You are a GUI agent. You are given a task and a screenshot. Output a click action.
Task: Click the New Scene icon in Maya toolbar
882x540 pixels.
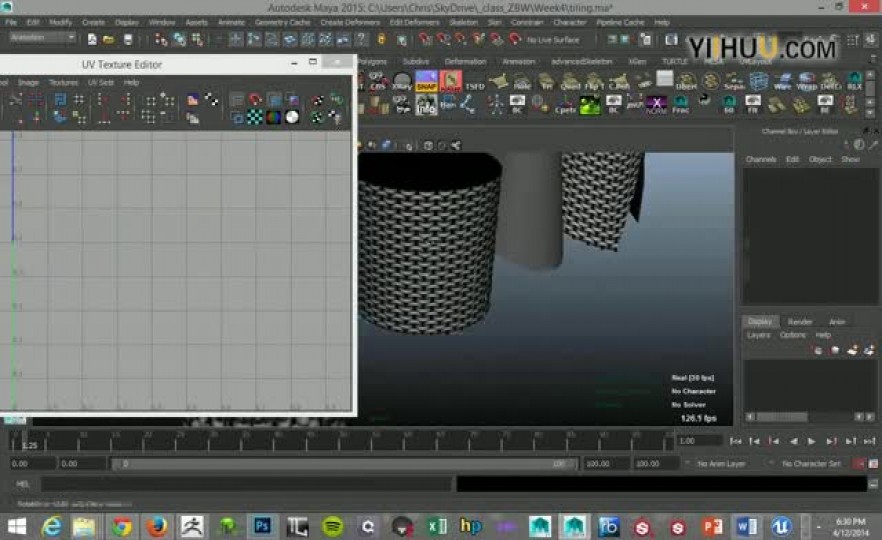[92, 39]
